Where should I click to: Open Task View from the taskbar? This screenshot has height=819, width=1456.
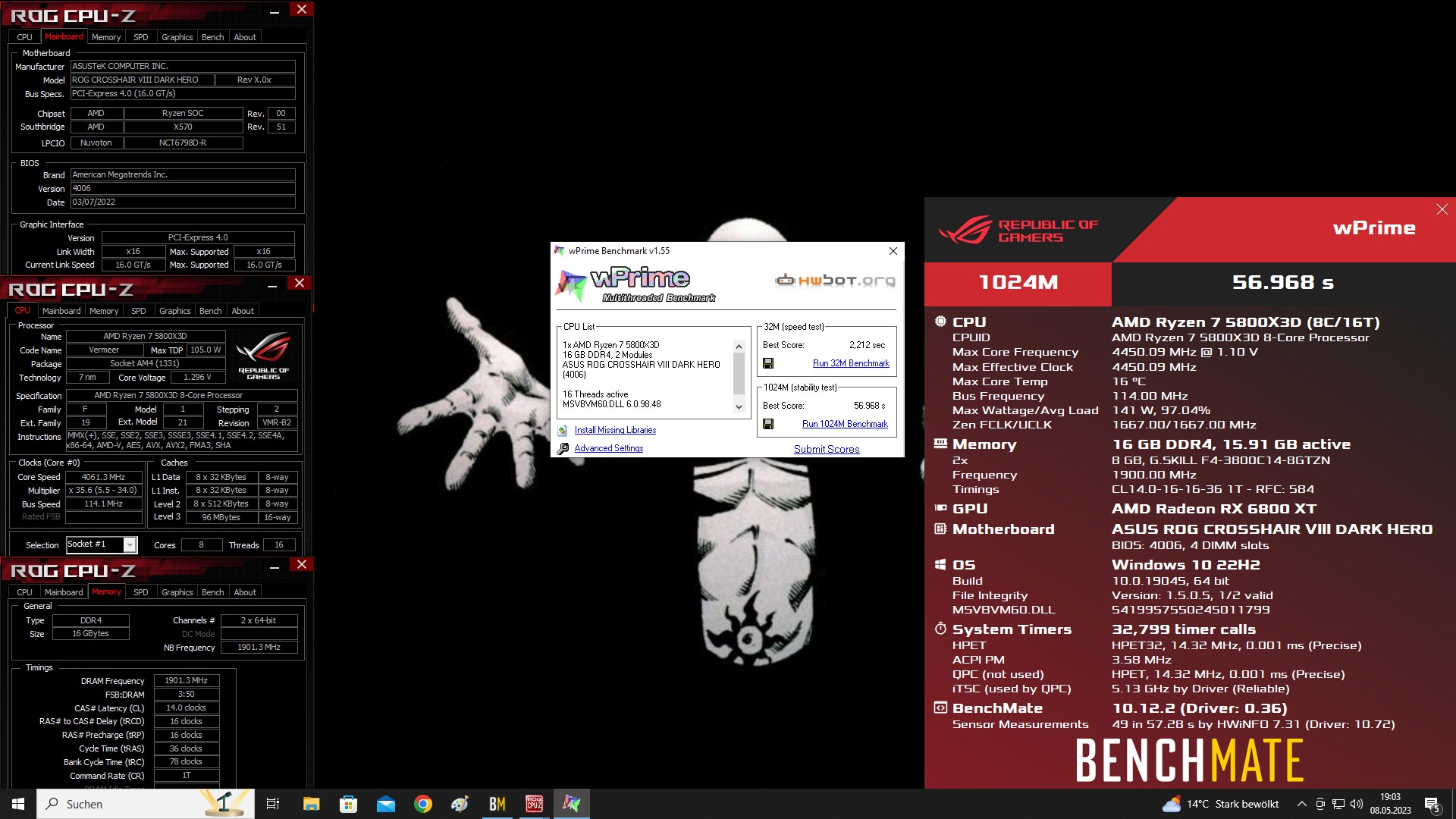pos(273,804)
